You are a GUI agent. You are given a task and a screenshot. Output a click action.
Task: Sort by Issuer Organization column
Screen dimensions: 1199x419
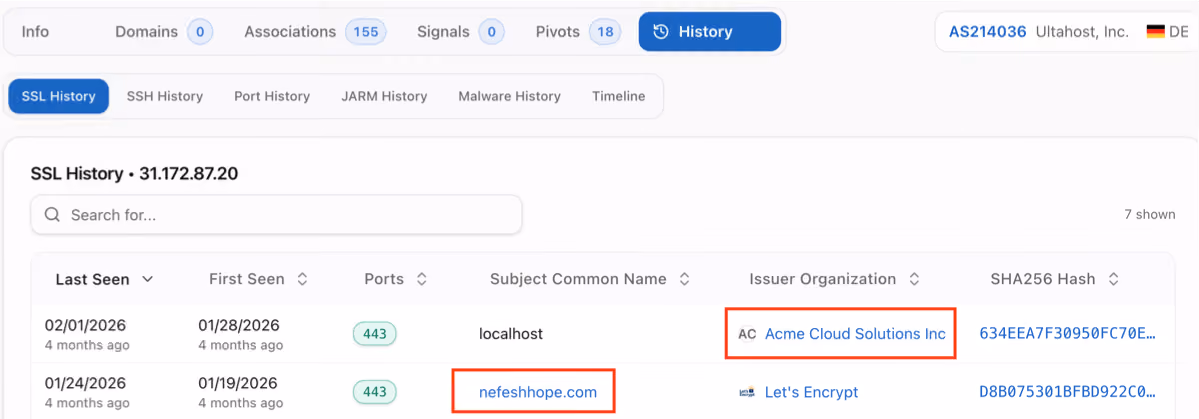click(x=834, y=279)
